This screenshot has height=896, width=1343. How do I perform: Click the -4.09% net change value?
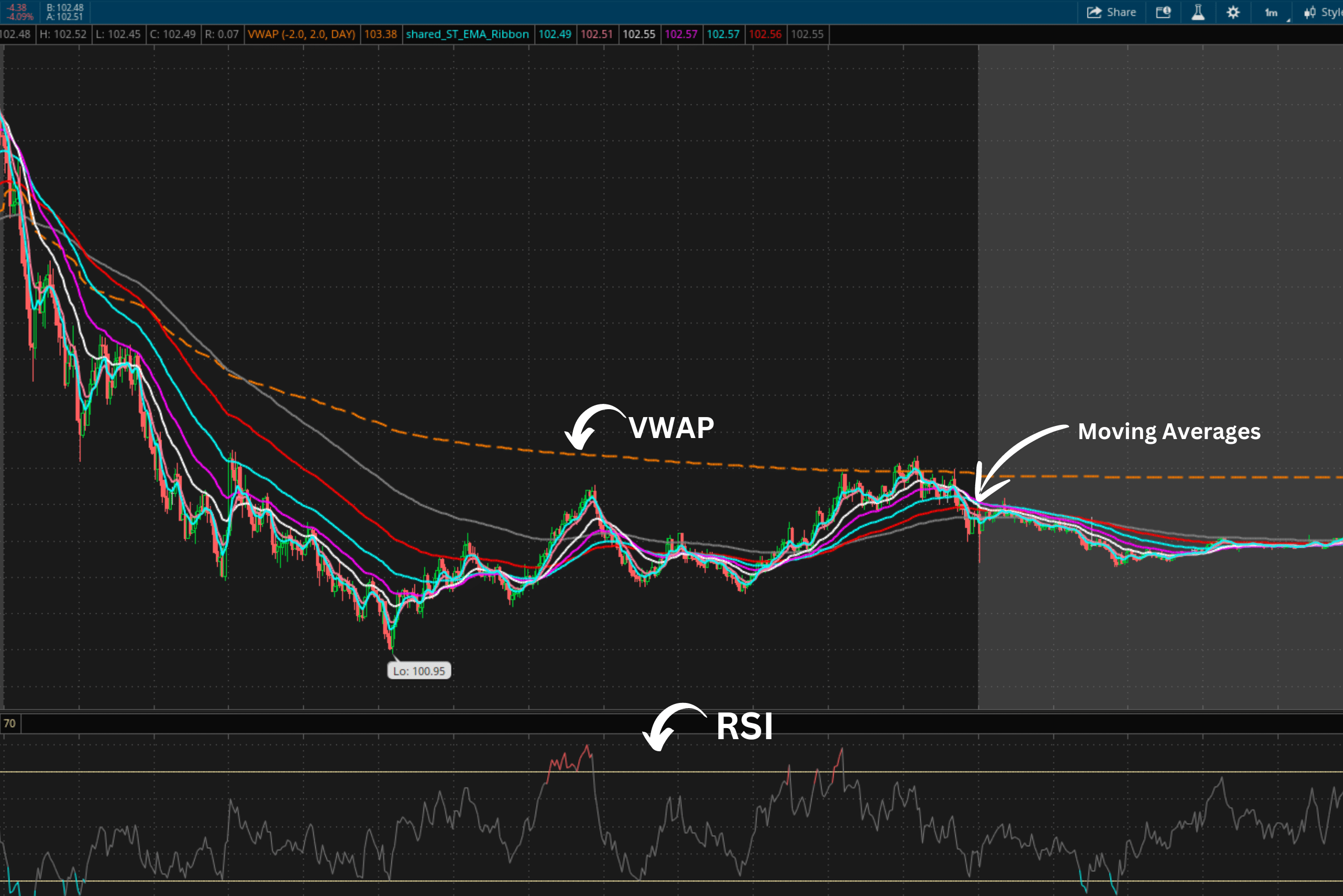pos(20,17)
